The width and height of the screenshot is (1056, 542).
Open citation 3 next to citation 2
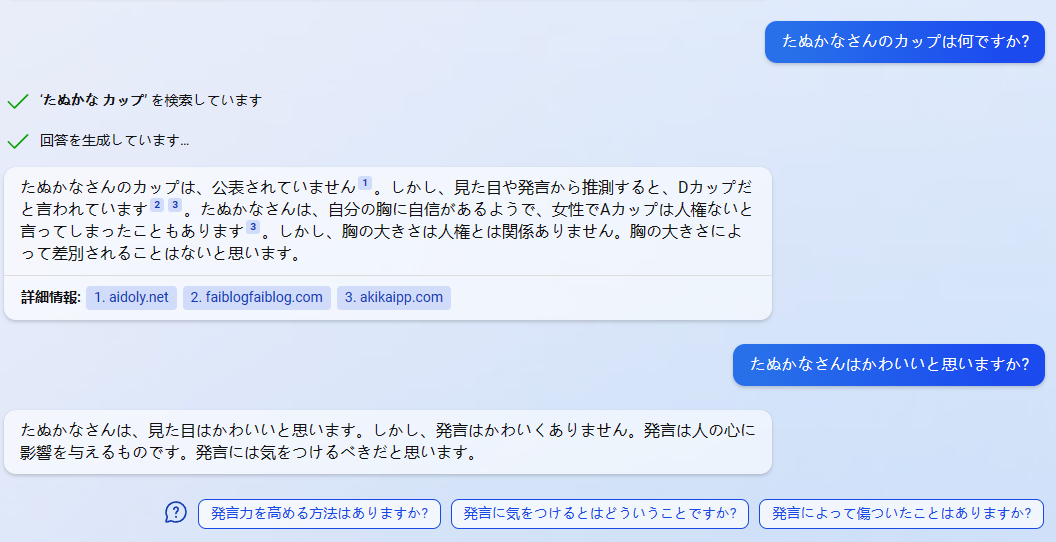(x=175, y=205)
